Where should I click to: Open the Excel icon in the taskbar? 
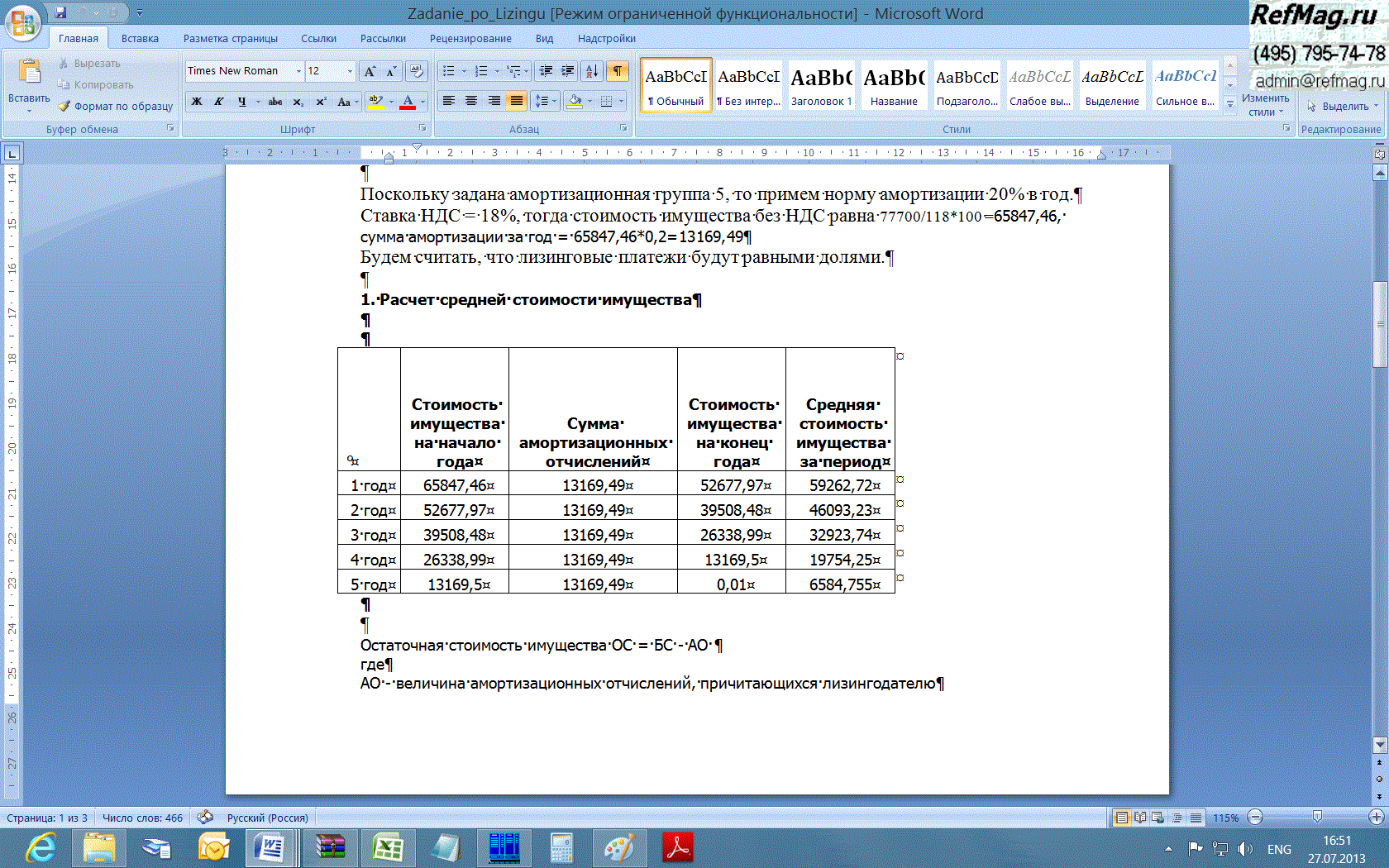pyautogui.click(x=387, y=848)
